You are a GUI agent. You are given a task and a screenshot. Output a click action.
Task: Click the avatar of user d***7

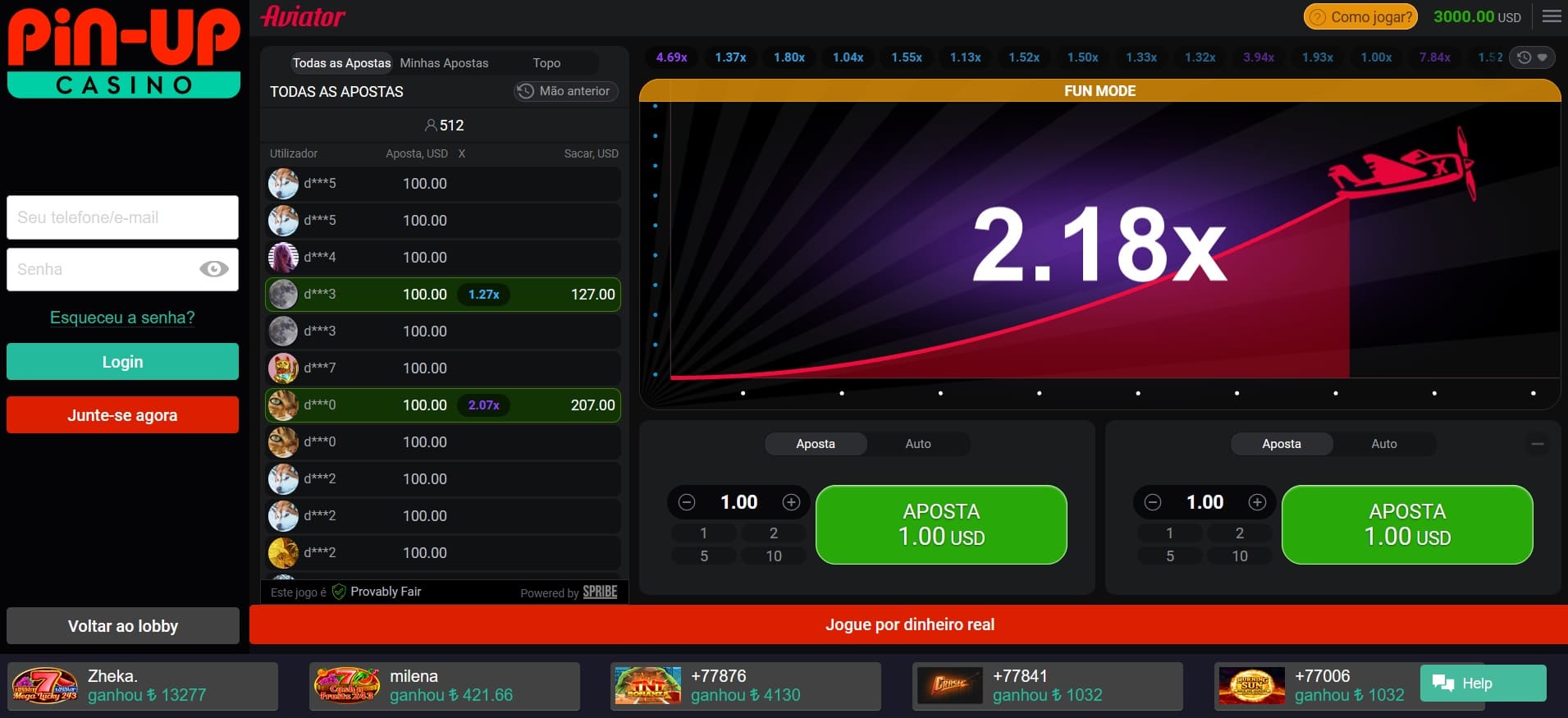pos(283,368)
